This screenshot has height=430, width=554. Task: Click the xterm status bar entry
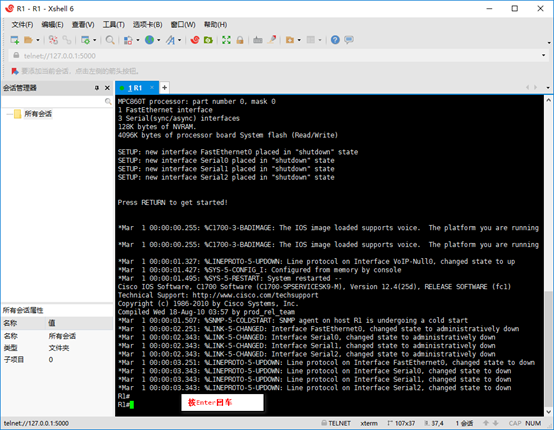pyautogui.click(x=369, y=423)
